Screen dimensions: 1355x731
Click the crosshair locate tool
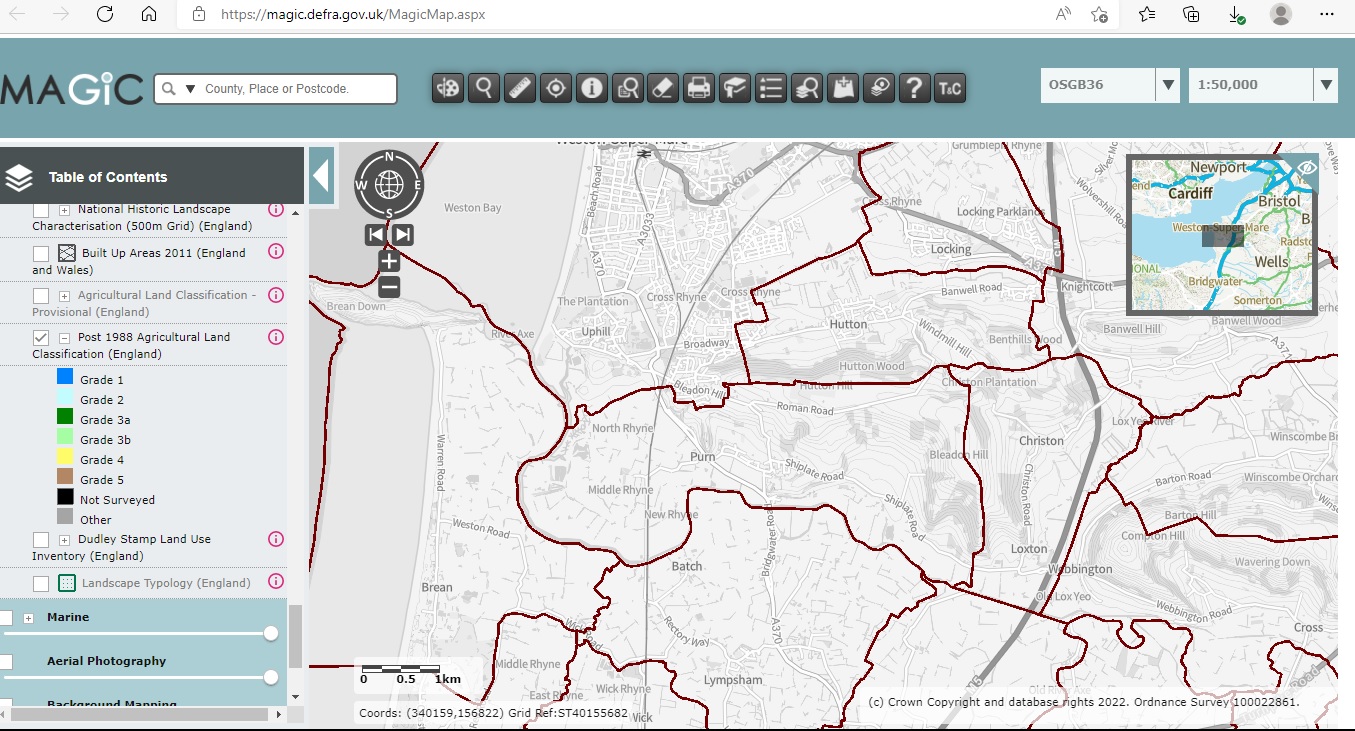pyautogui.click(x=556, y=88)
